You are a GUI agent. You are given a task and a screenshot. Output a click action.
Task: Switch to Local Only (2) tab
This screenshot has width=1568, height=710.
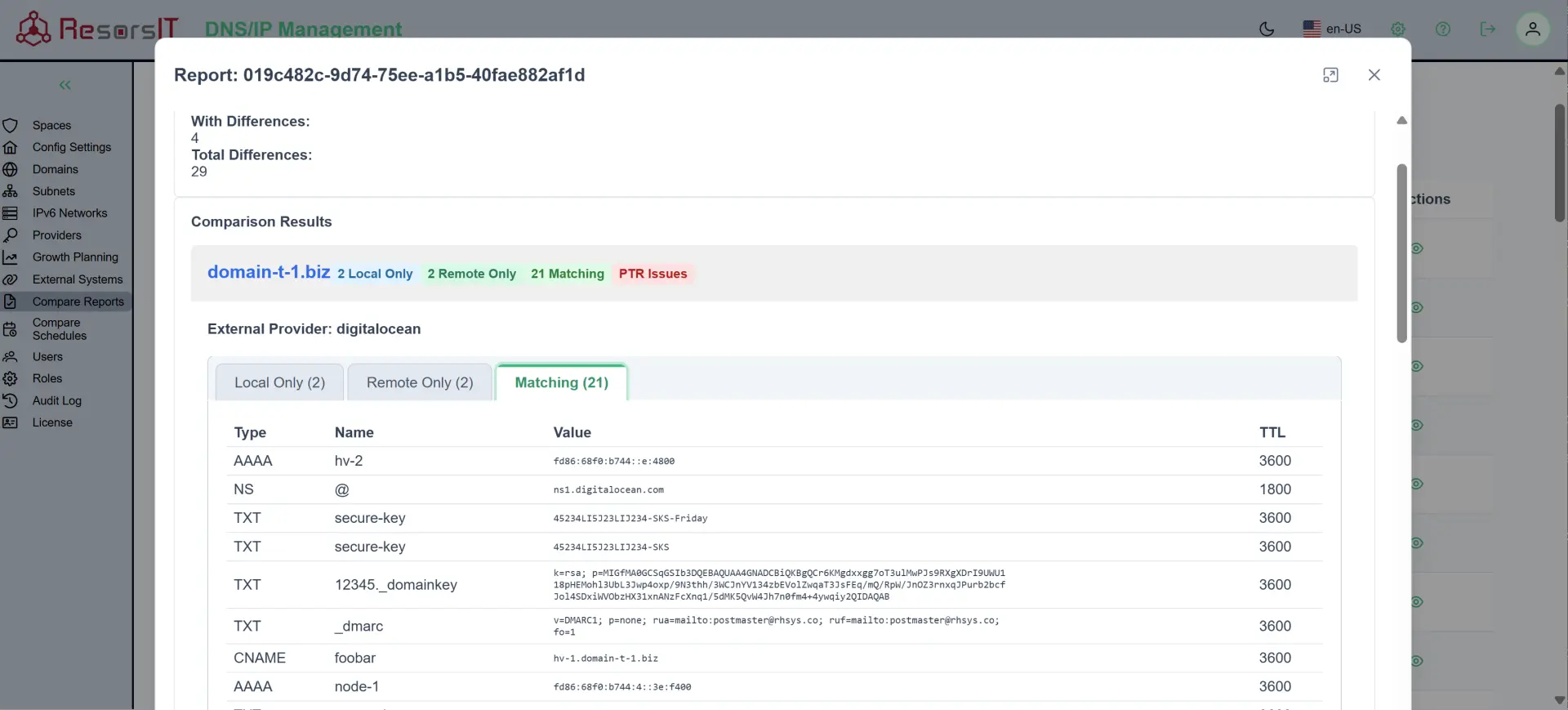[x=279, y=382]
